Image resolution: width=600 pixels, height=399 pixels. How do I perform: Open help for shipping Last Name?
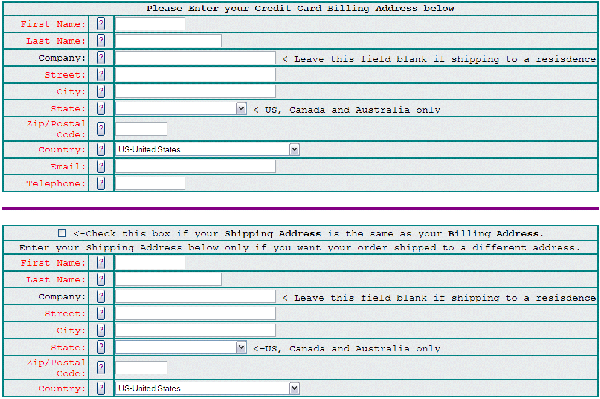click(101, 279)
